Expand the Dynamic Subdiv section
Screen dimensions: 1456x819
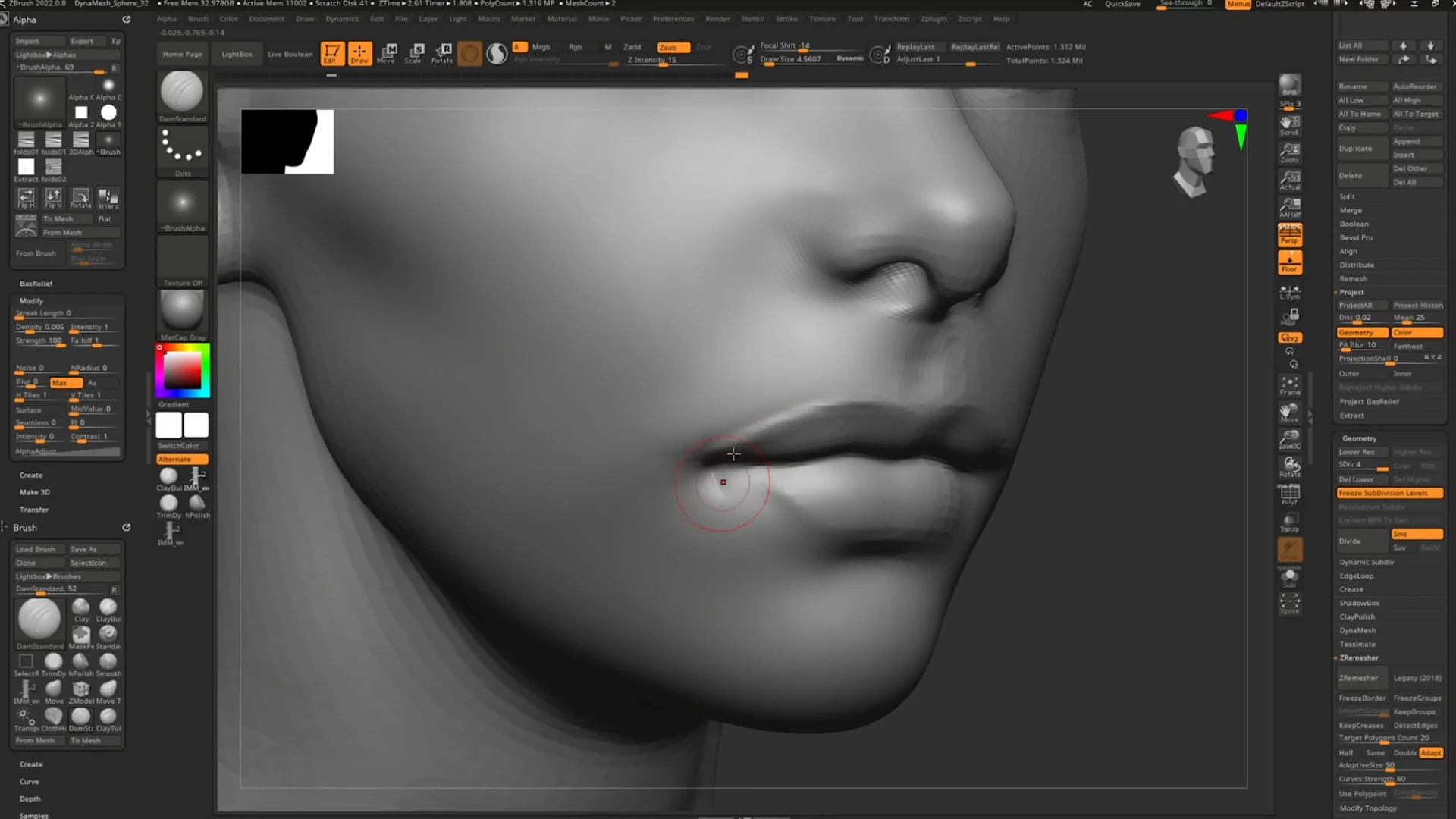tap(1367, 562)
